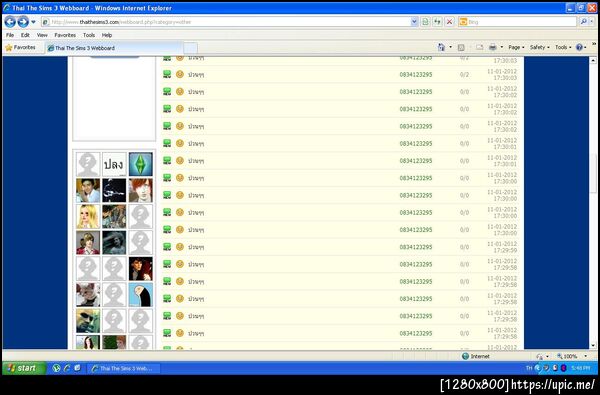This screenshot has width=600, height=395.
Task: Click the 100% zoom level button
Action: pyautogui.click(x=567, y=356)
